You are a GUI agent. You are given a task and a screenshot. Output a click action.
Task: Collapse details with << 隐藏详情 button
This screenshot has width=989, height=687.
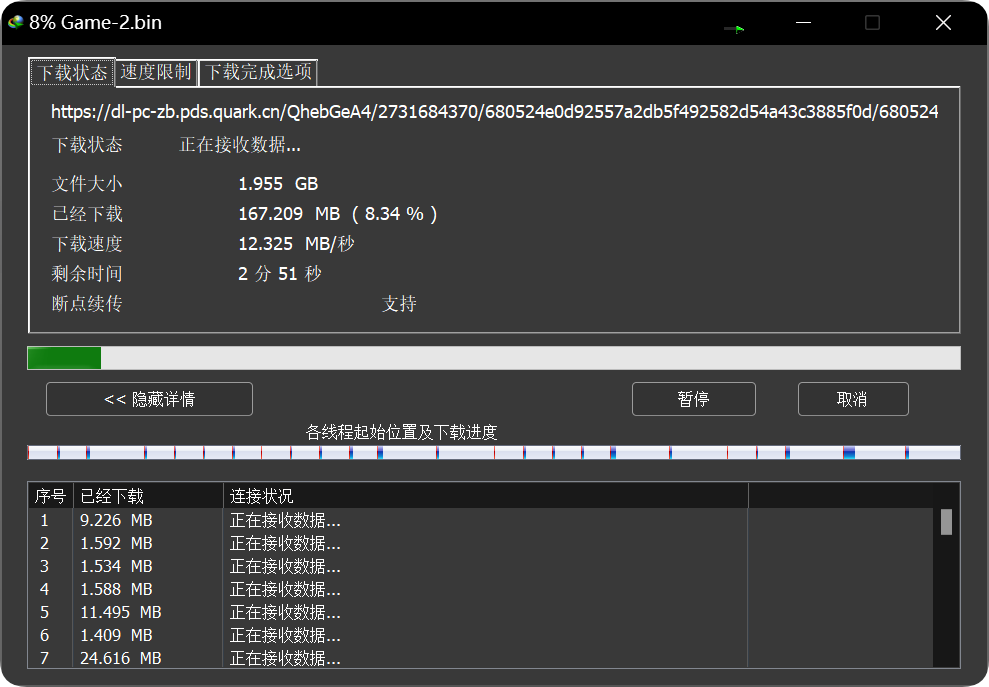(x=149, y=399)
